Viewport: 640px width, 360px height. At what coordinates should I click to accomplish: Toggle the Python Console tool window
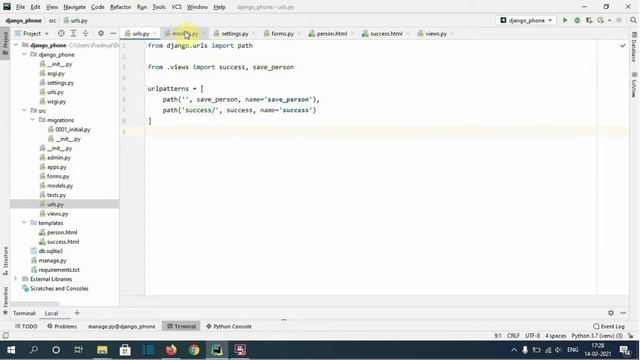pos(229,326)
